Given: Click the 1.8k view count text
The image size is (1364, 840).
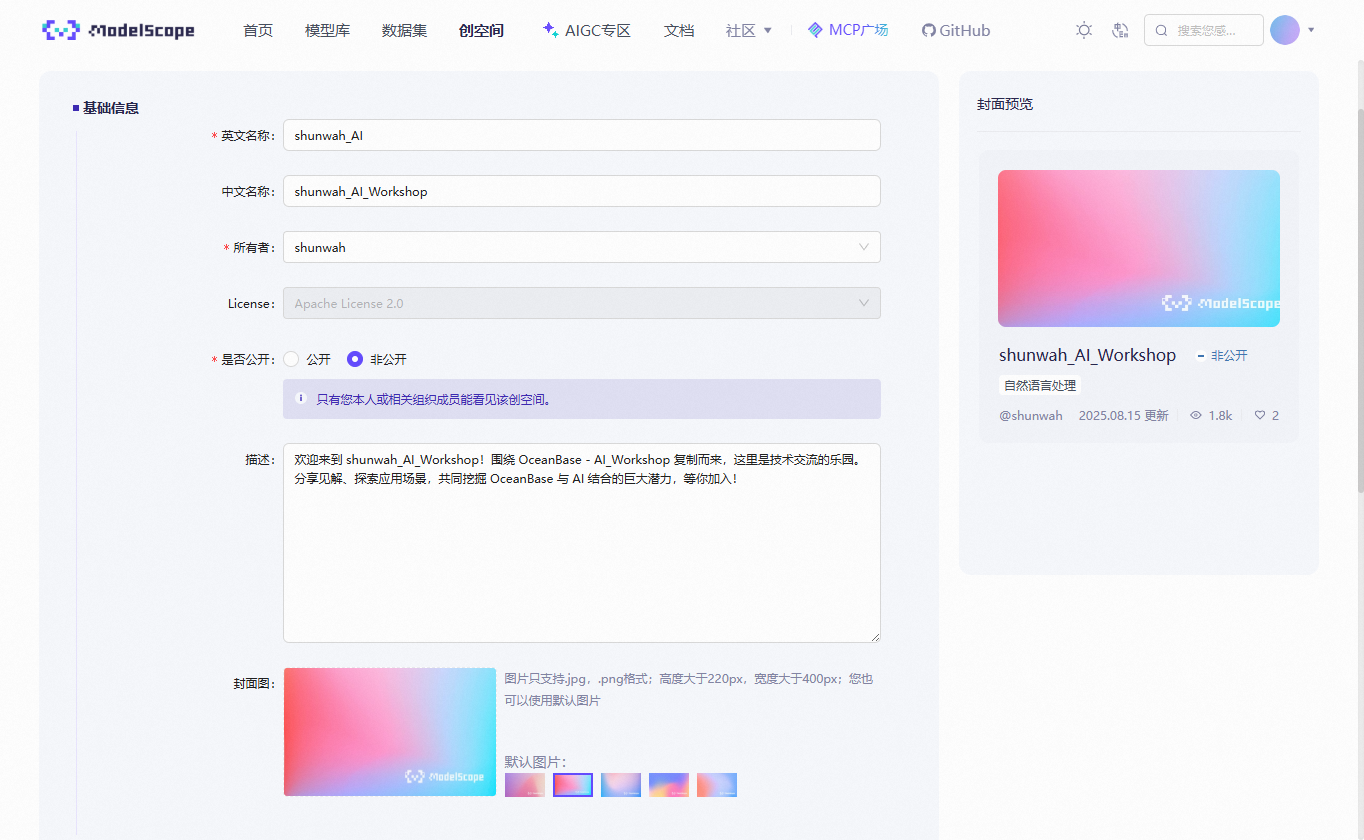Looking at the screenshot, I should [1220, 415].
